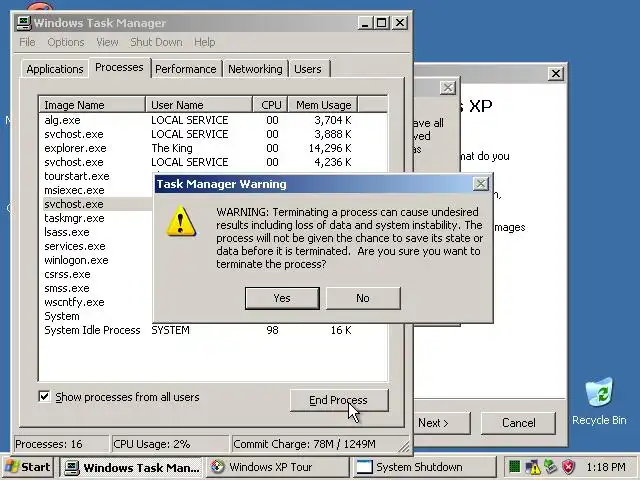This screenshot has height=480, width=640.
Task: Toggle Show processes from all users checkbox
Action: click(x=44, y=397)
